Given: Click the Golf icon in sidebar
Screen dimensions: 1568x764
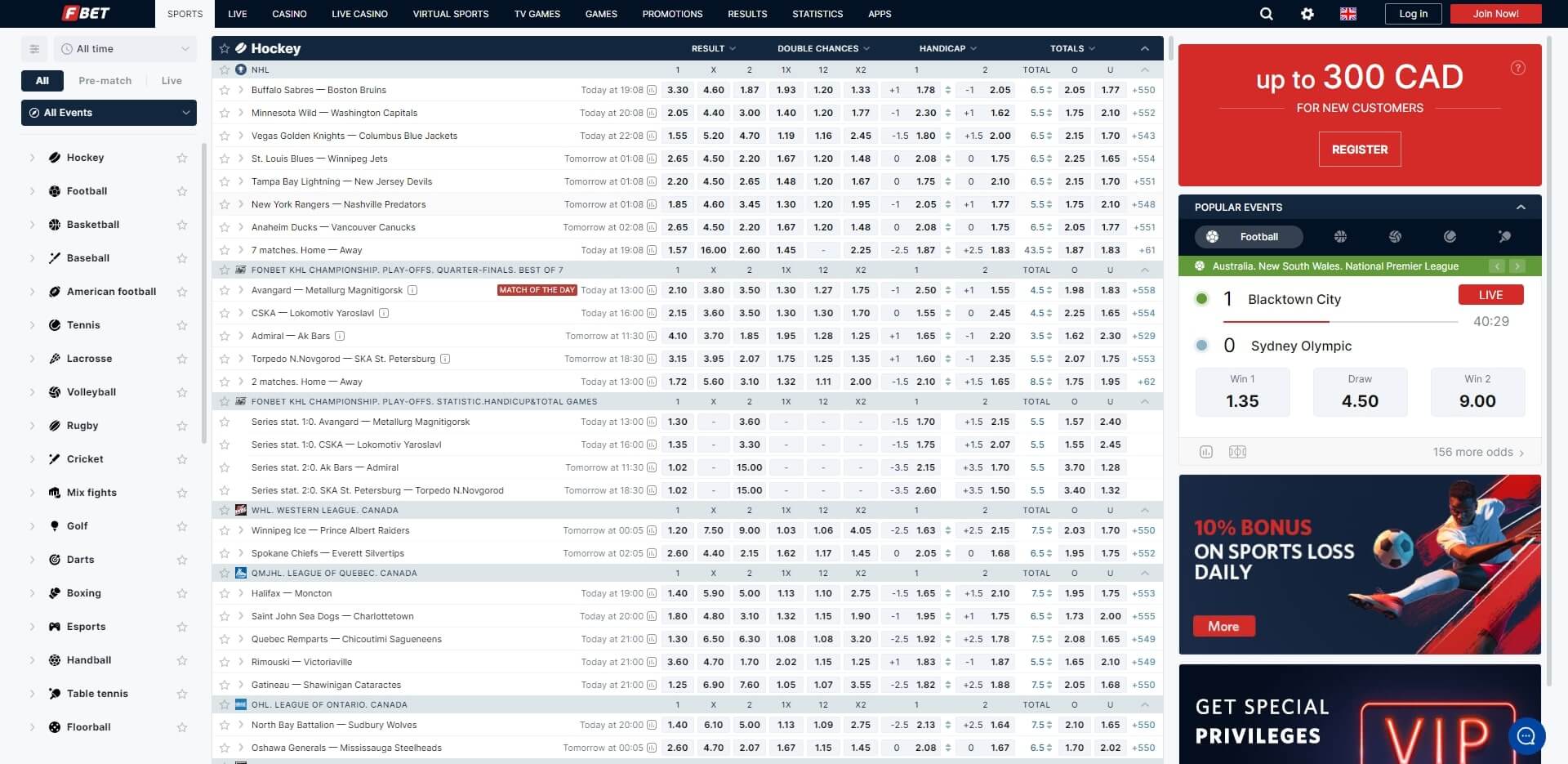Looking at the screenshot, I should [x=55, y=526].
